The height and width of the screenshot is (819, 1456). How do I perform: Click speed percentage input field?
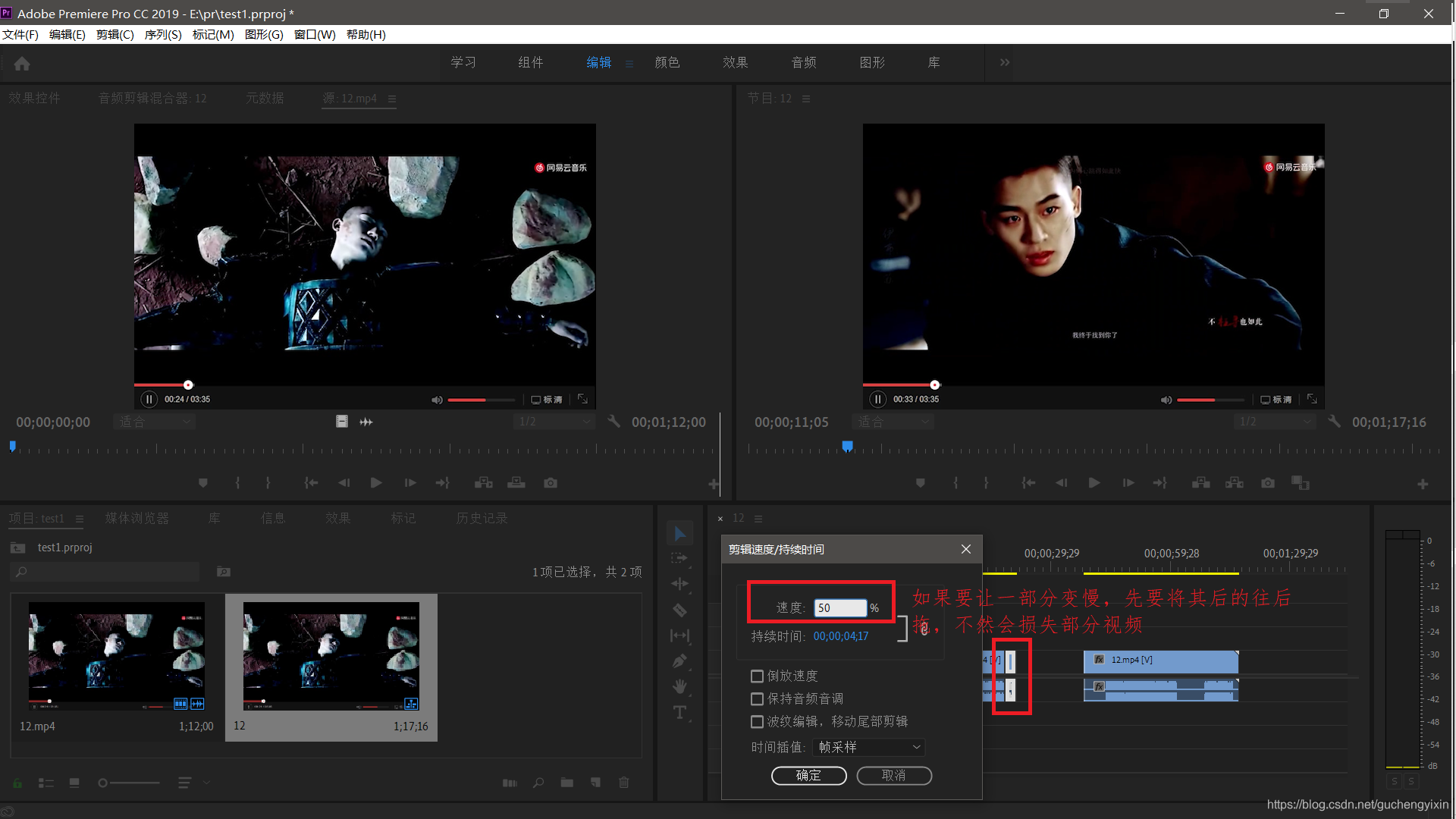[840, 607]
